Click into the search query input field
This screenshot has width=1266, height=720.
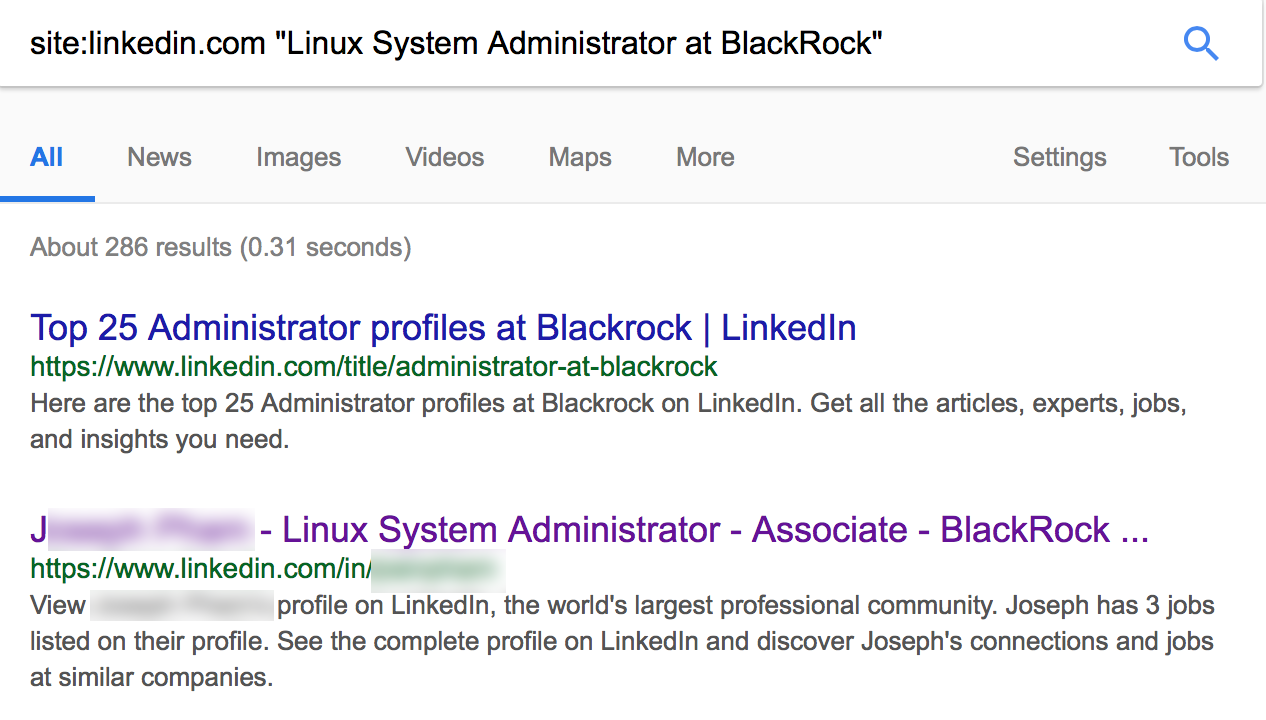(600, 43)
